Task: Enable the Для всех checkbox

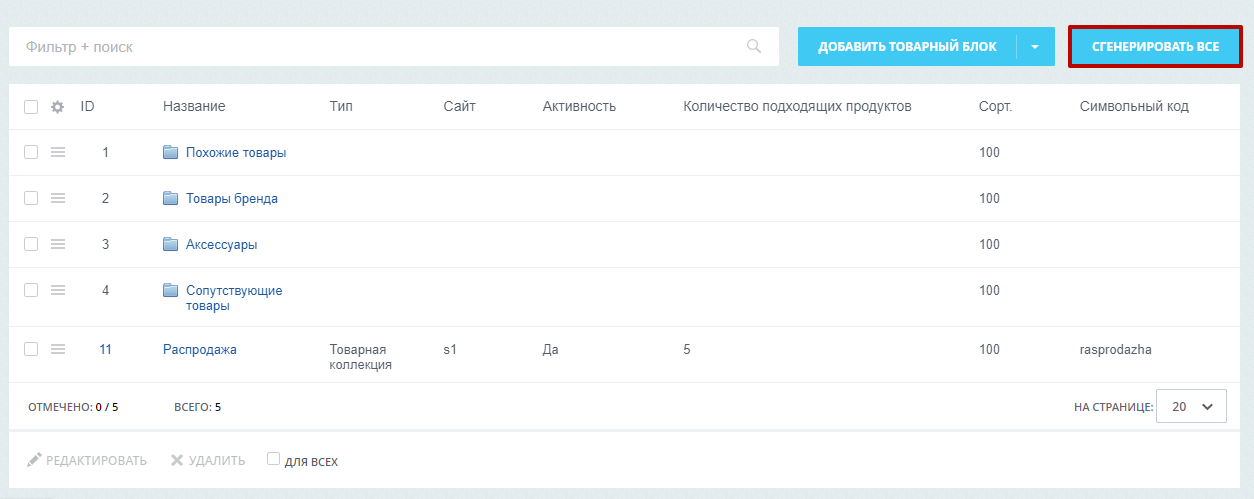Action: 273,459
